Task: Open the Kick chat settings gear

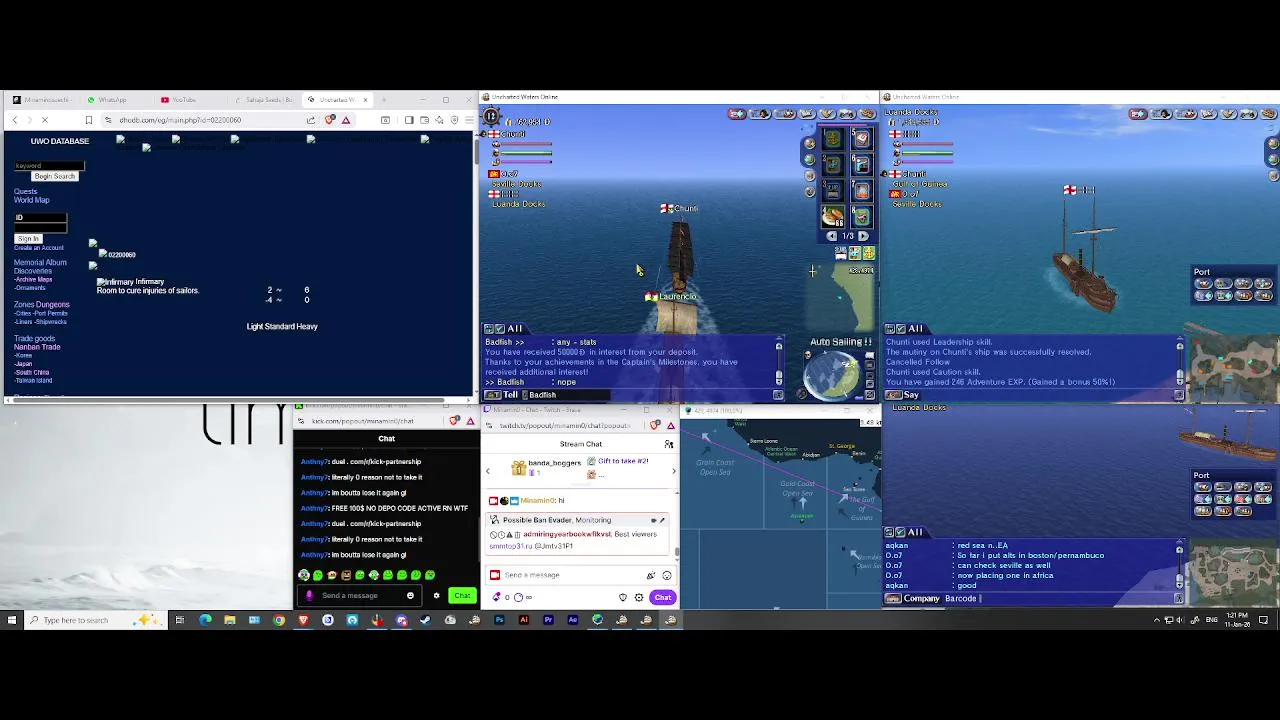Action: (436, 596)
